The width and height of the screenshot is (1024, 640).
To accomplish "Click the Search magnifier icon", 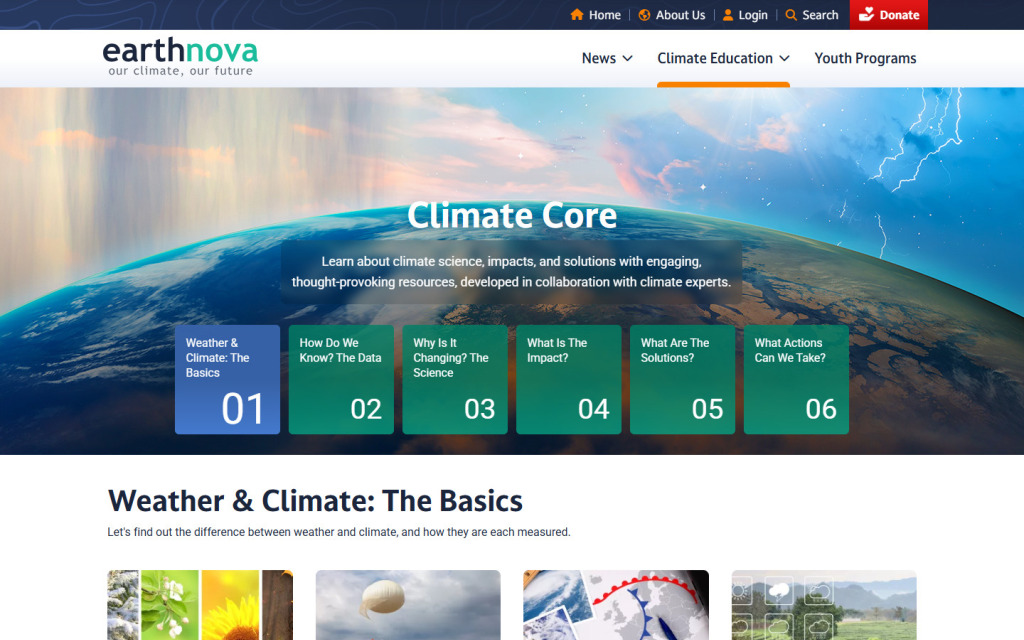I will coord(791,15).
